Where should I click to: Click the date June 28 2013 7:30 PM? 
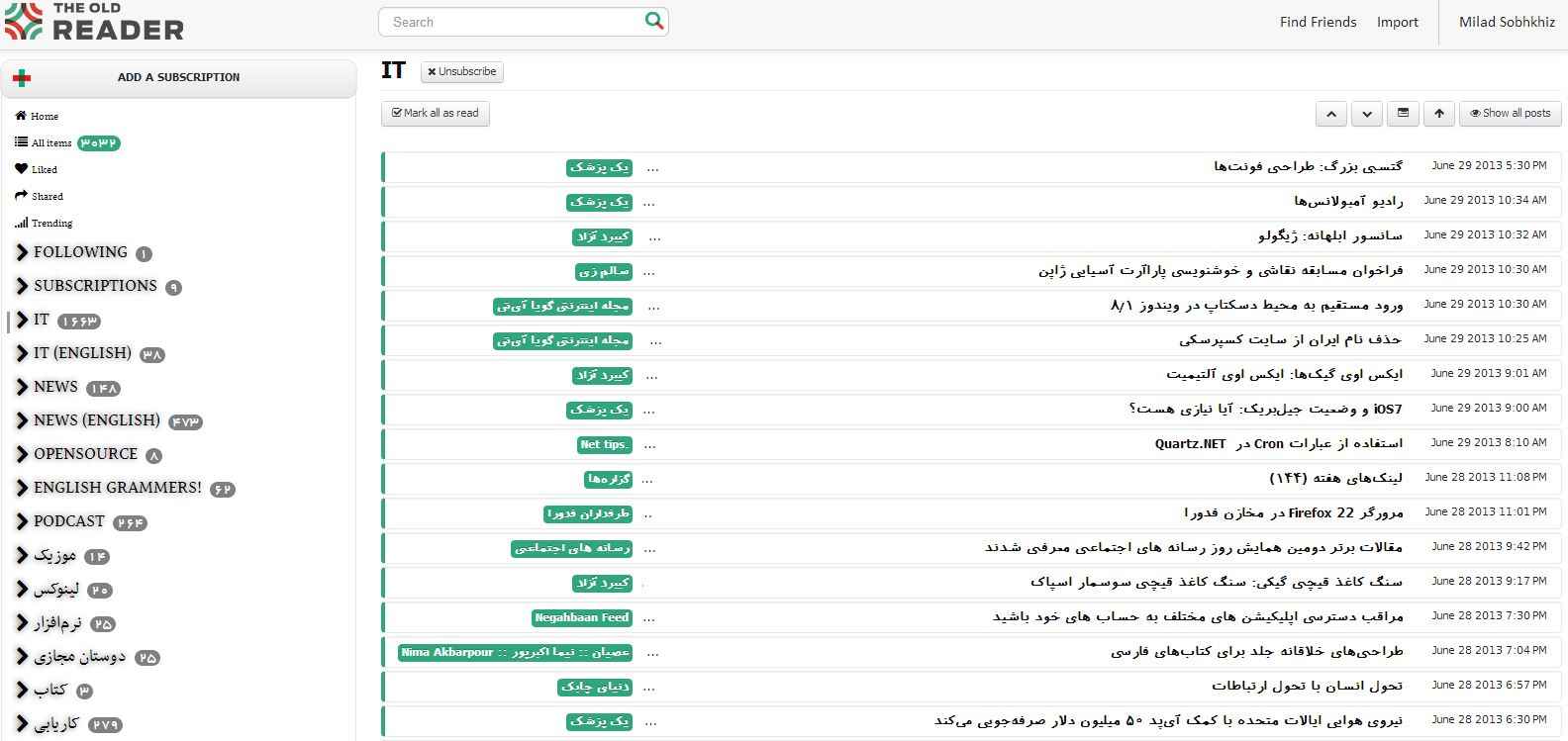point(1489,615)
